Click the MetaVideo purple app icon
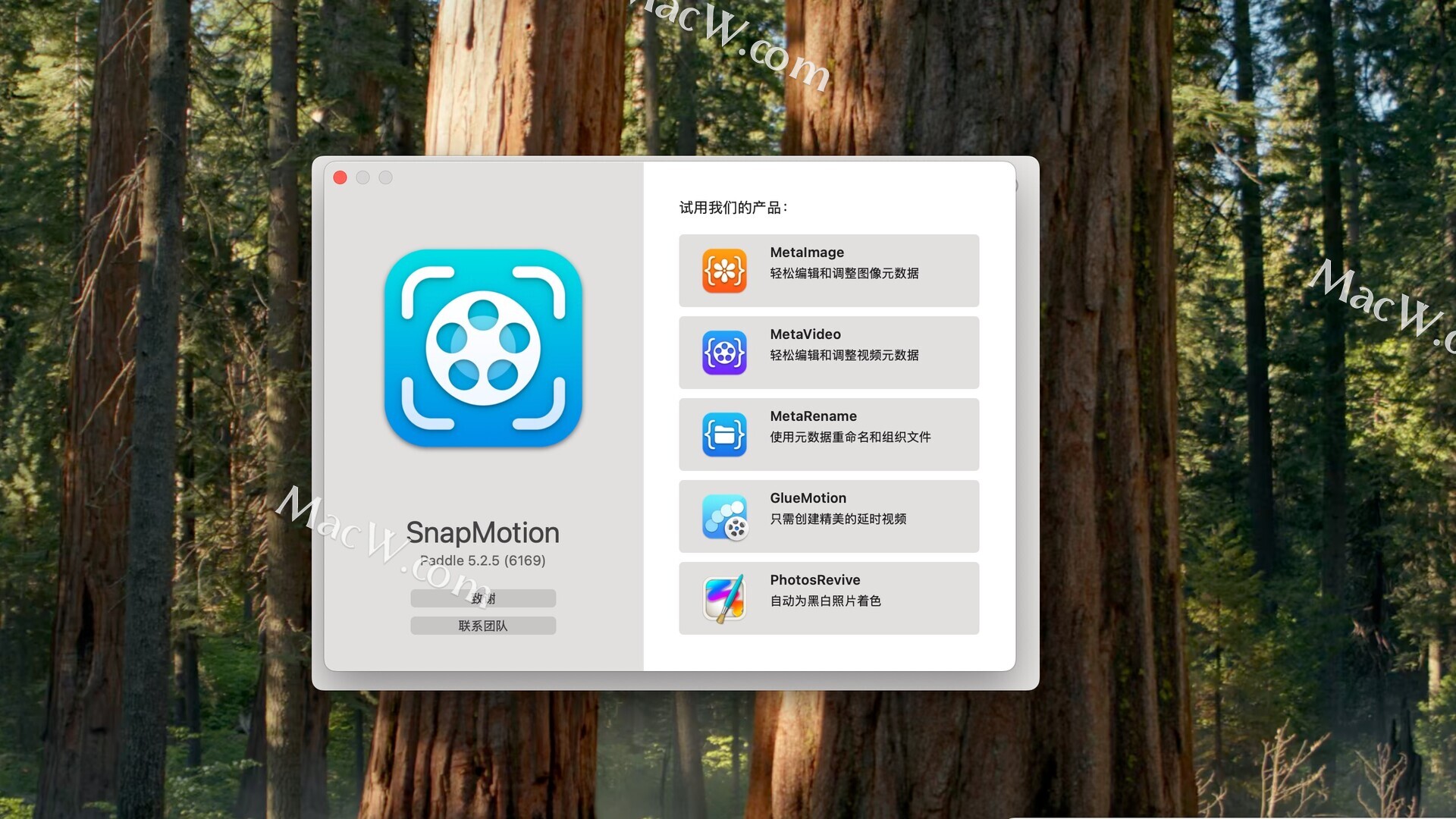The height and width of the screenshot is (819, 1456). coord(724,353)
